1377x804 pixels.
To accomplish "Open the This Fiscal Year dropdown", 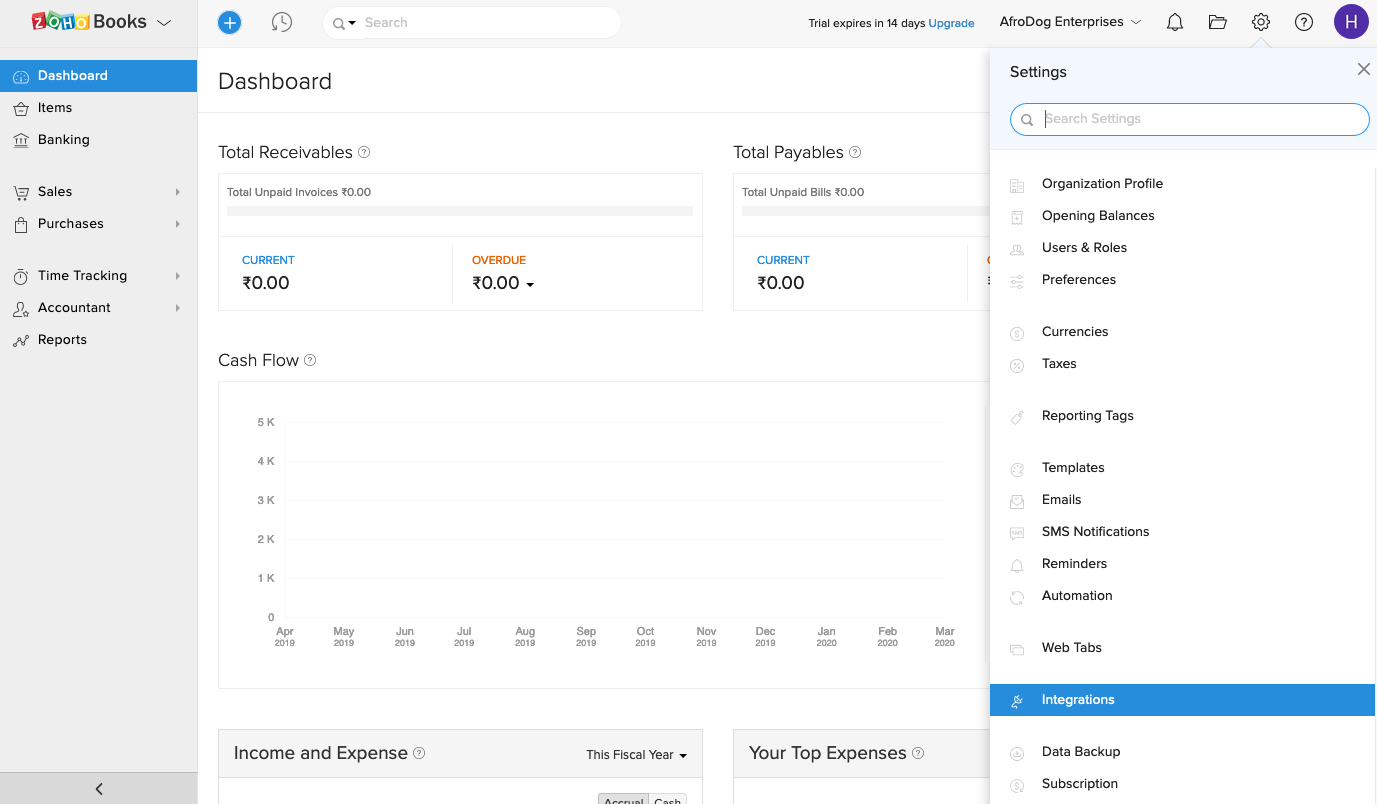I will pos(637,755).
